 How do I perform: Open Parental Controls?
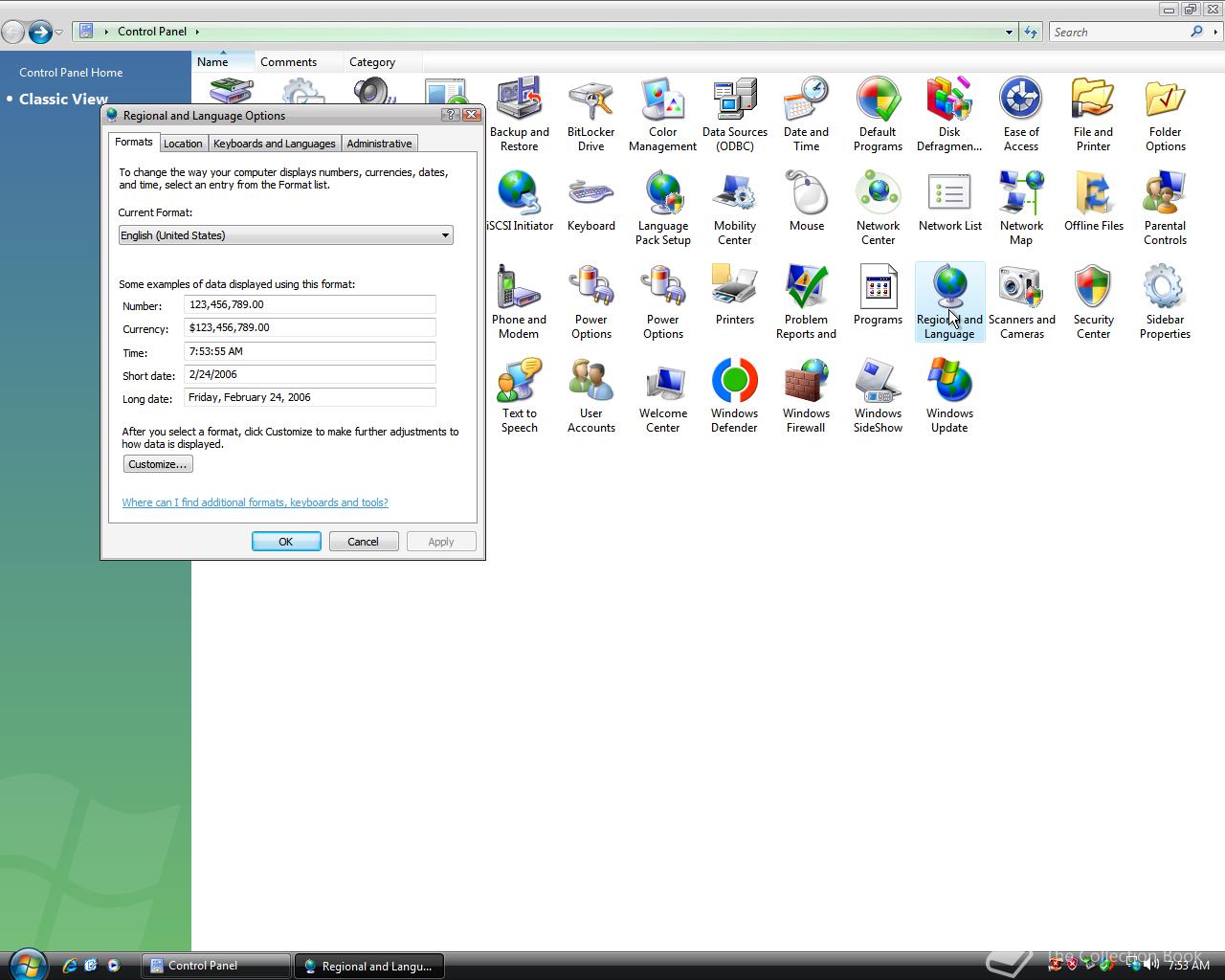click(x=1165, y=209)
